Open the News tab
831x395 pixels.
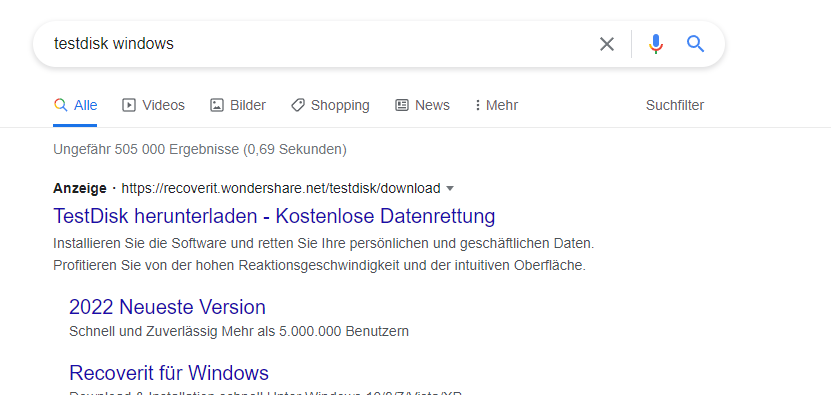click(422, 106)
